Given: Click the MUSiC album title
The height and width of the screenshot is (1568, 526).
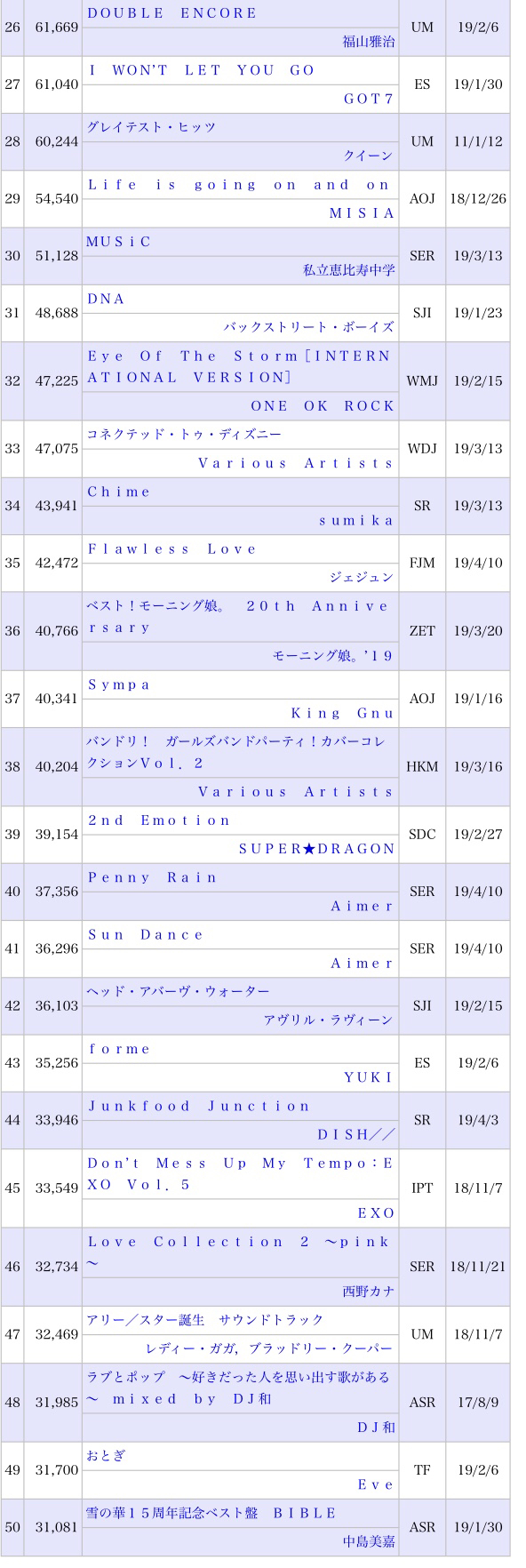Looking at the screenshot, I should 119,242.
